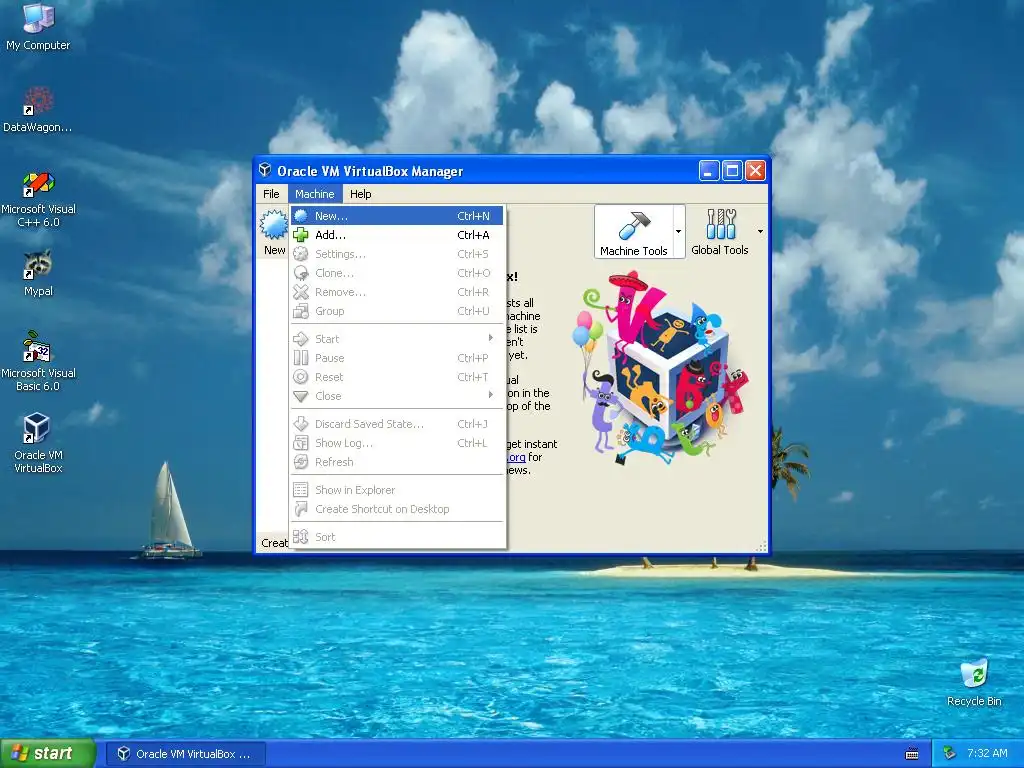This screenshot has width=1024, height=768.
Task: Click the Machine menu header
Action: (315, 194)
